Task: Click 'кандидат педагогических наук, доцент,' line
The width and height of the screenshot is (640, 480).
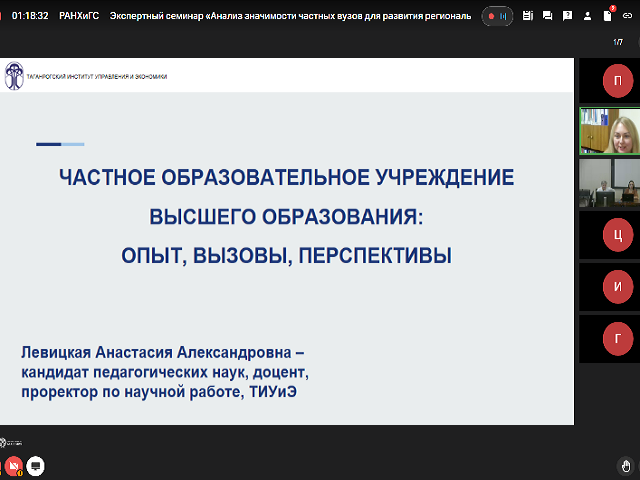Action: tap(165, 372)
